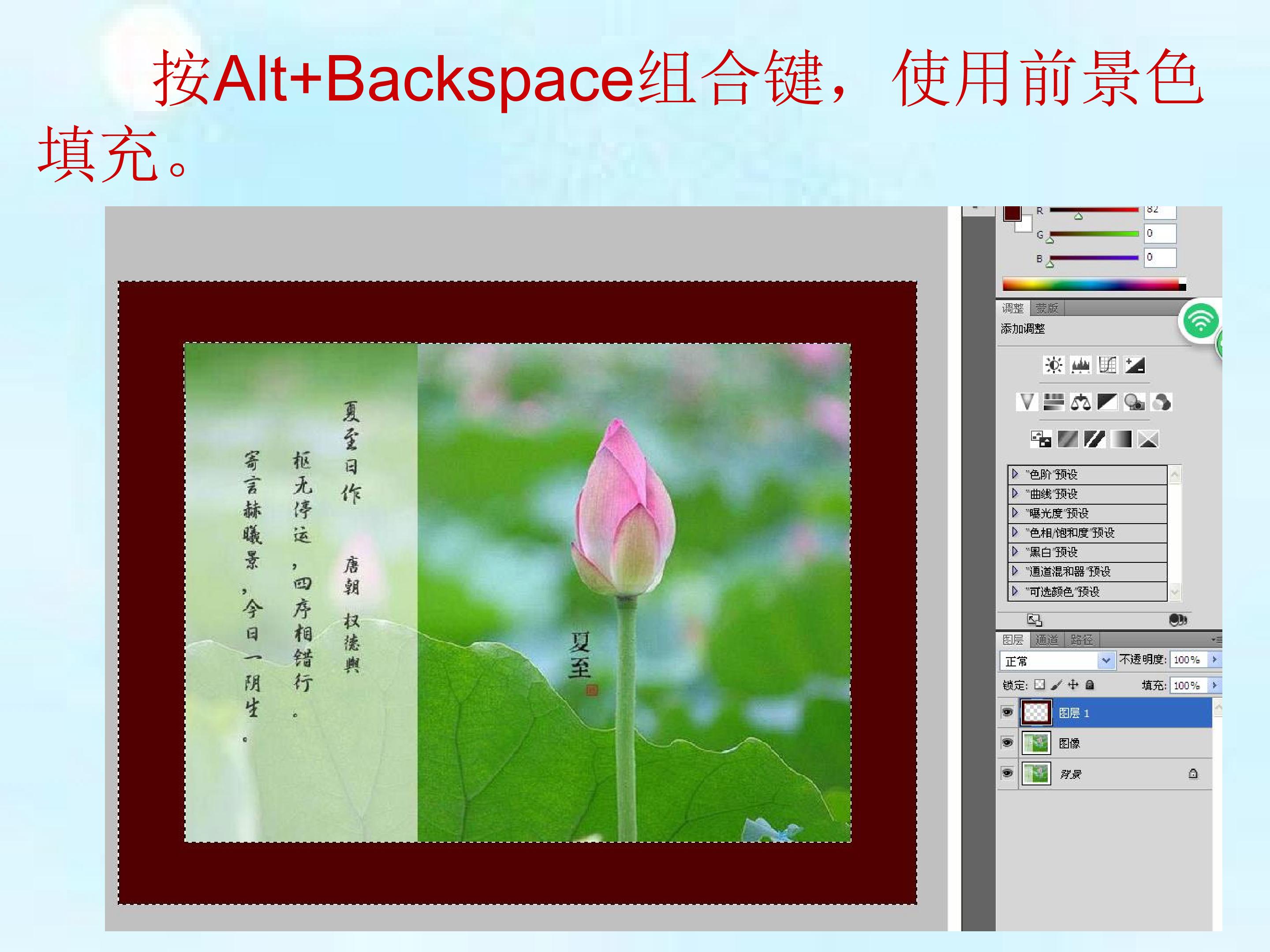Switch to the 通道 tab
The image size is (1270, 952).
[1047, 639]
